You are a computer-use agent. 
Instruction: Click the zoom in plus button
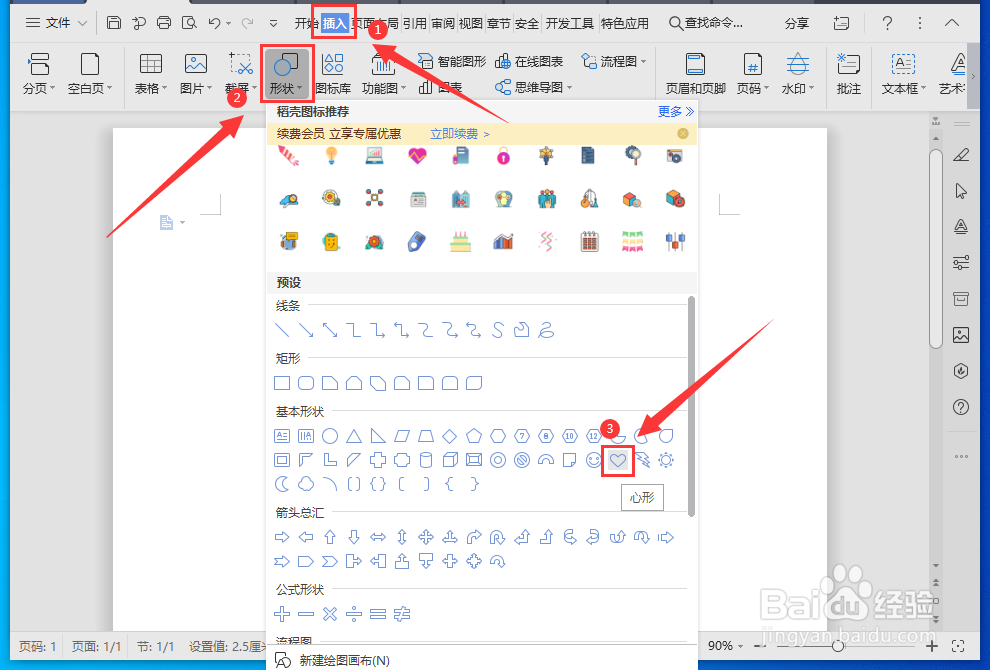click(932, 646)
